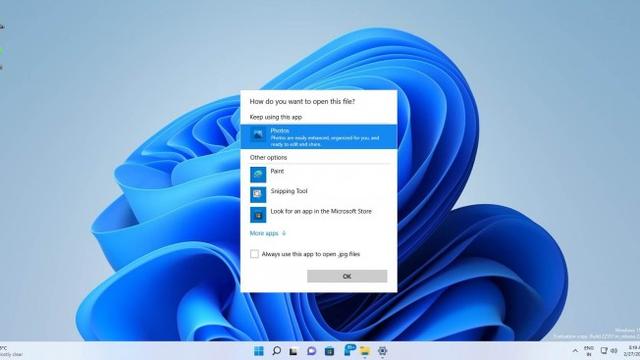Open the blue P app on taskbar
The height and width of the screenshot is (360, 640).
349,350
